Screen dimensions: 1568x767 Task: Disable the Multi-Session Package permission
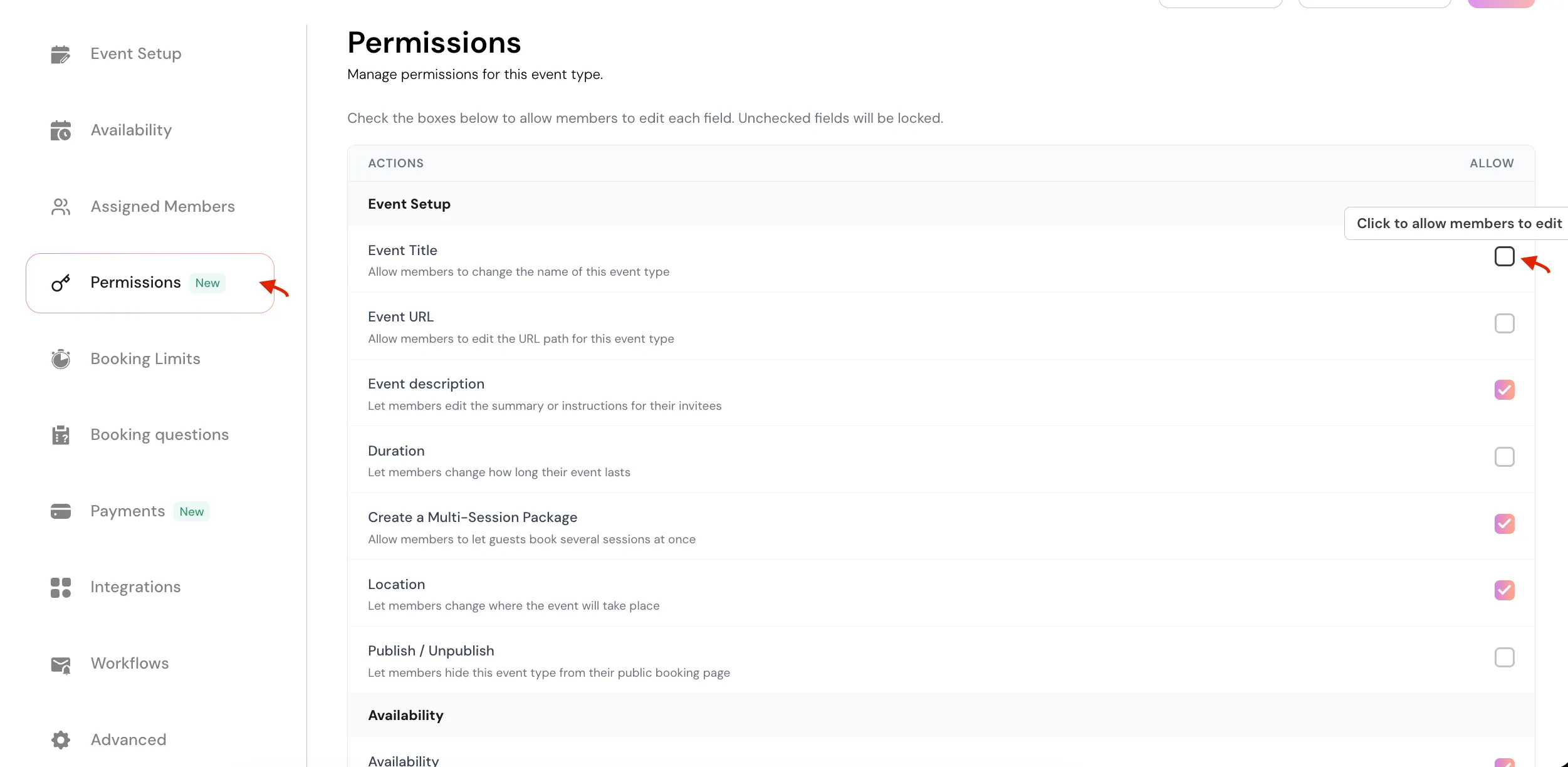pos(1504,524)
